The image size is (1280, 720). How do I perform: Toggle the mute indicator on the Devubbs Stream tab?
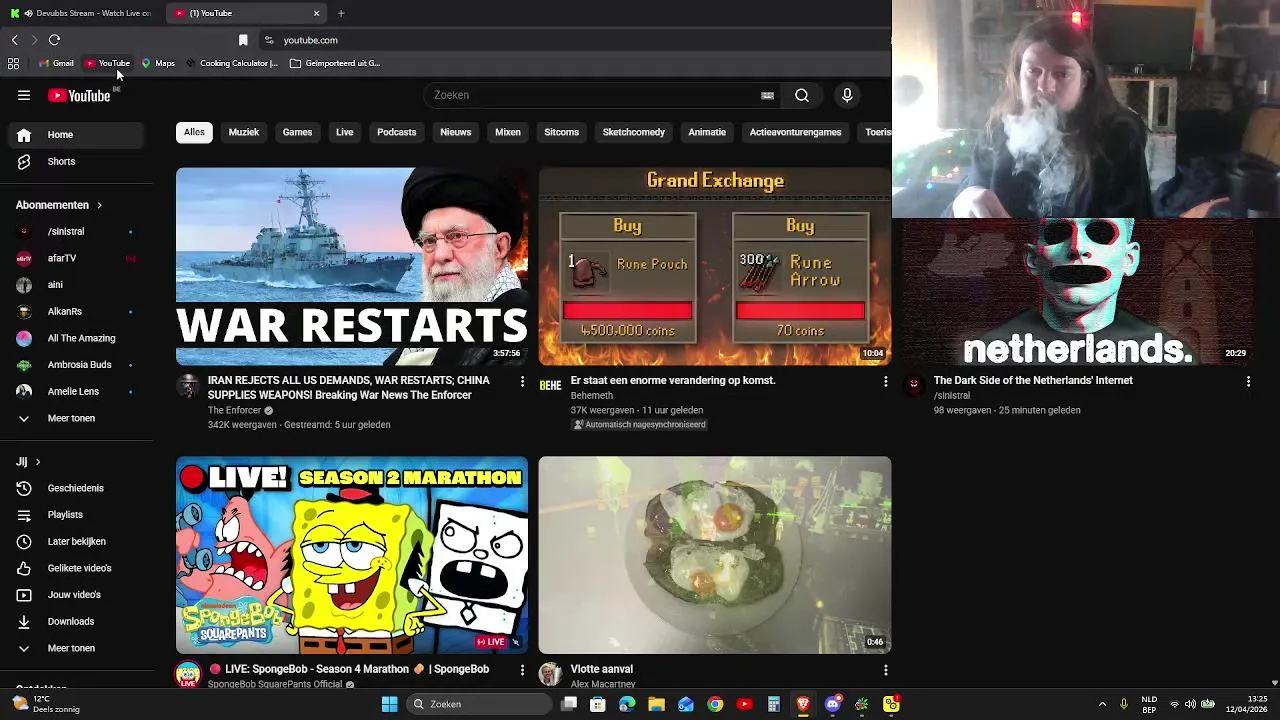pyautogui.click(x=28, y=13)
